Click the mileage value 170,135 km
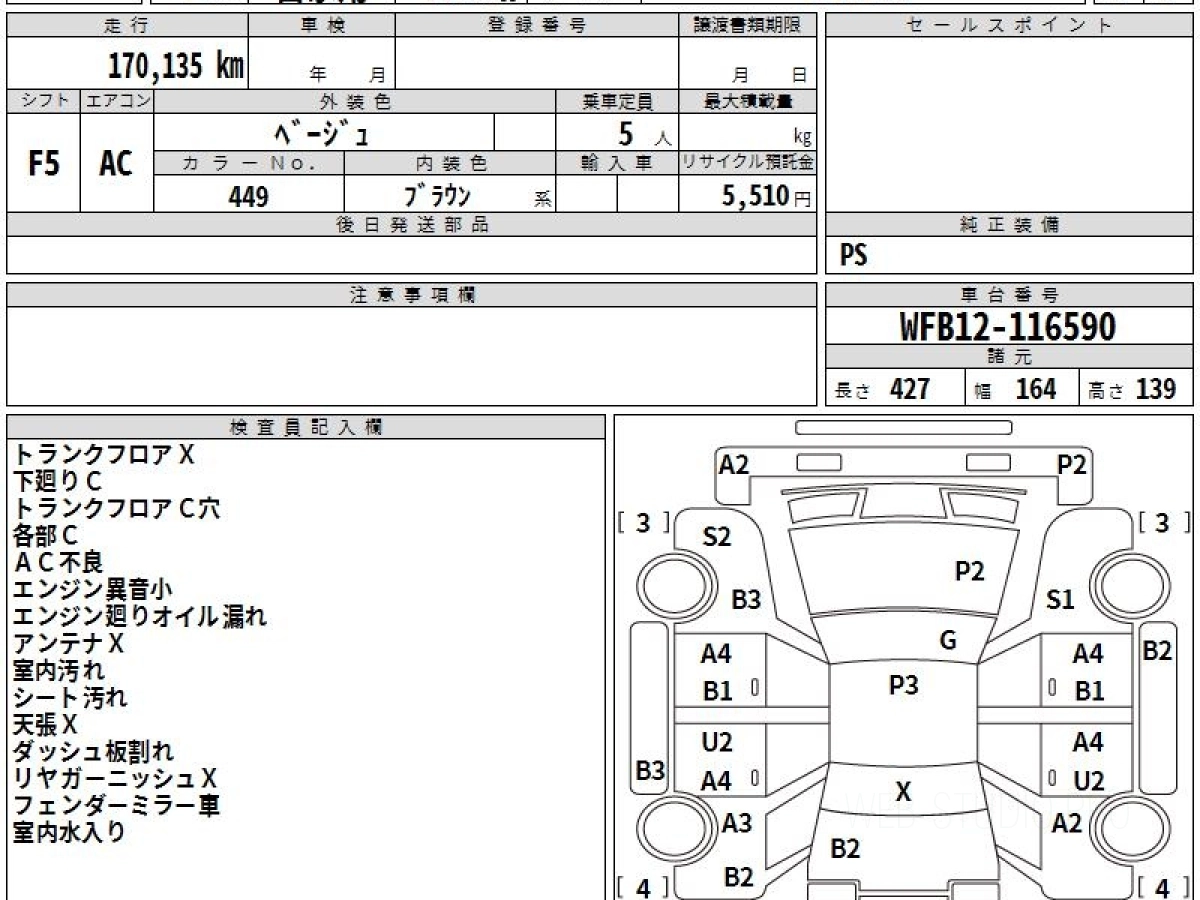The image size is (1200, 900). (x=175, y=66)
